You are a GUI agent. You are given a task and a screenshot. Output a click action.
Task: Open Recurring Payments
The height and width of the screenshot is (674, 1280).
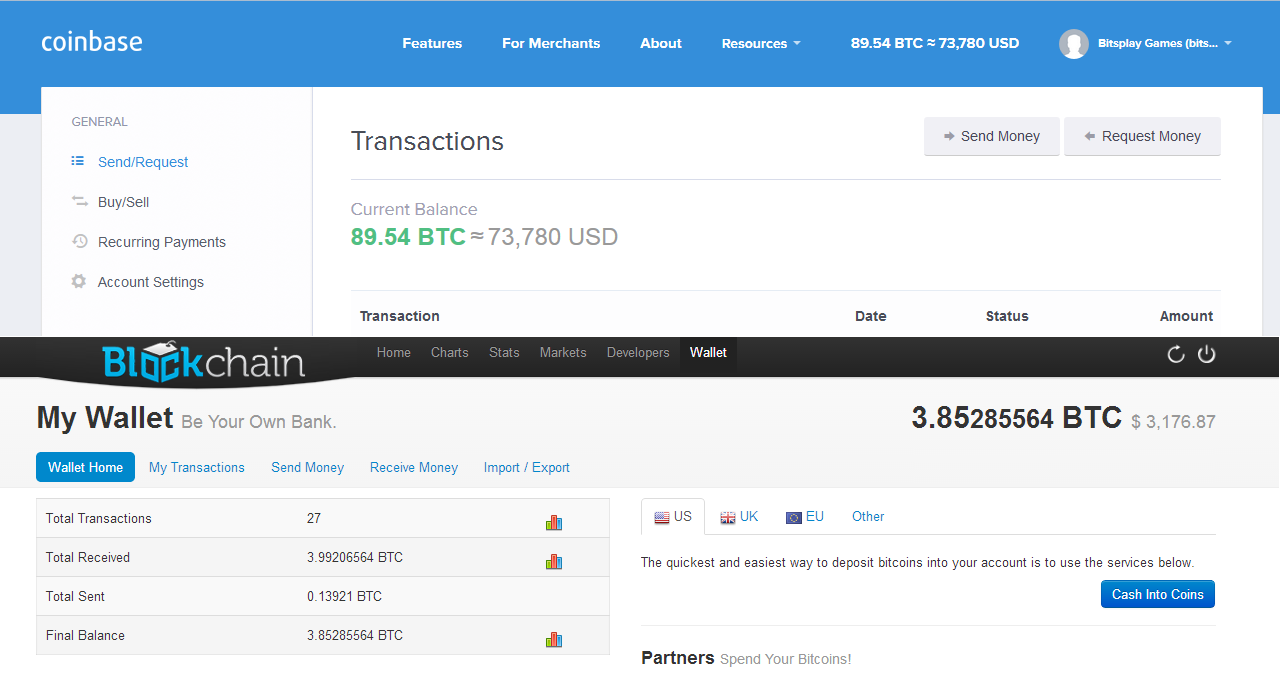162,242
